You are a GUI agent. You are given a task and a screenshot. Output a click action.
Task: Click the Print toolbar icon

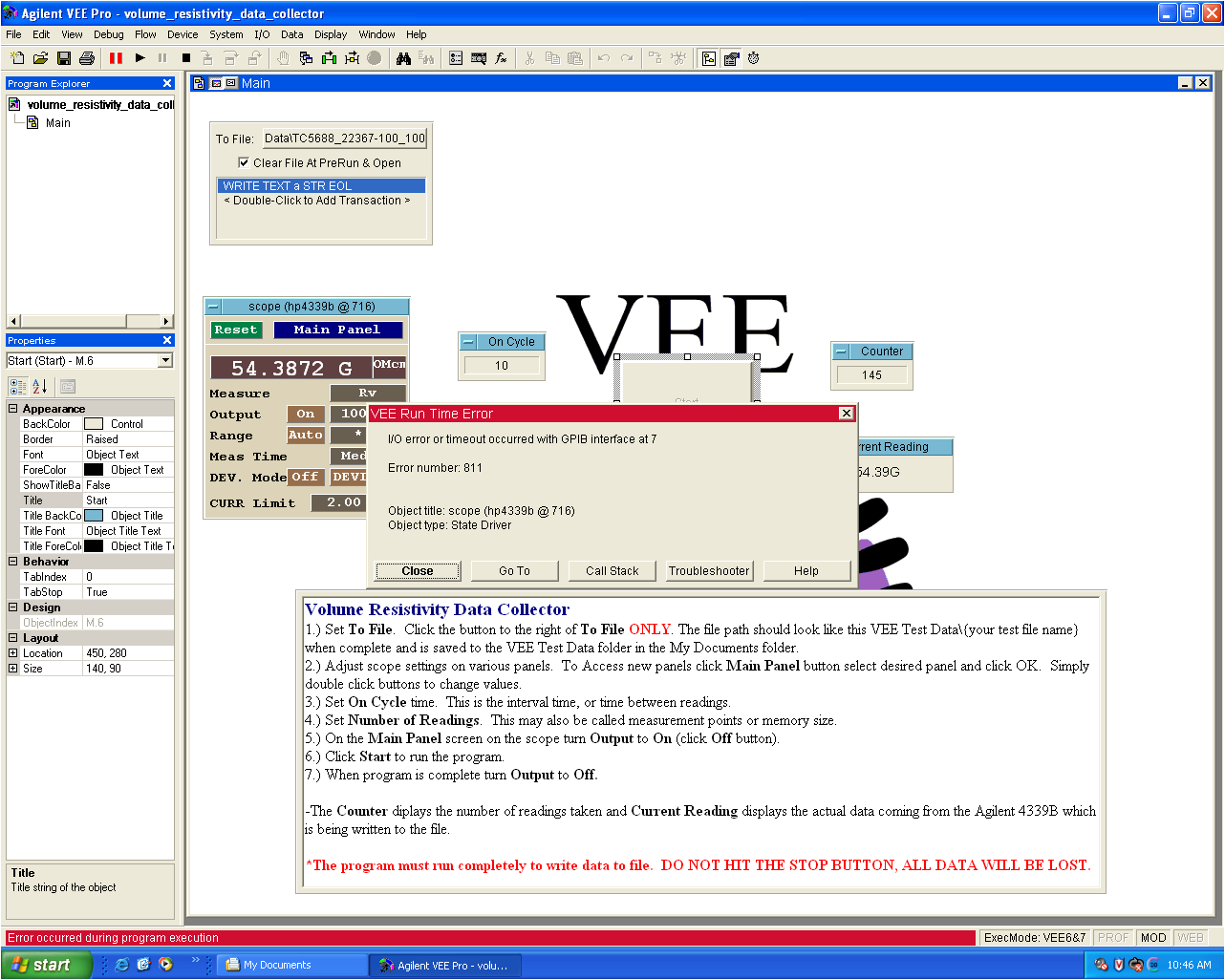[x=87, y=58]
